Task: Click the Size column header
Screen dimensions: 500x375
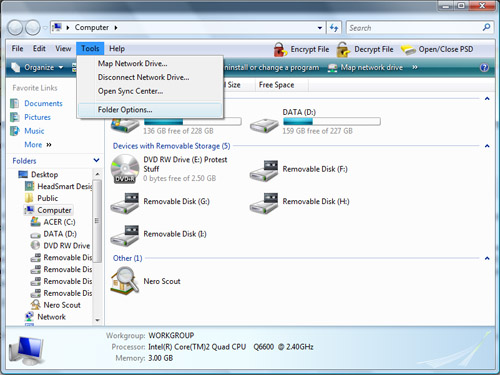Action: point(238,85)
